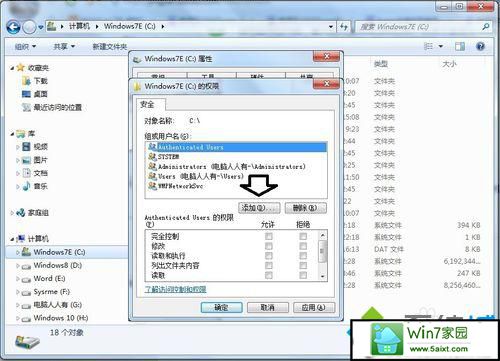
Task: Click 确定 in permissions dialog
Action: coord(221,307)
